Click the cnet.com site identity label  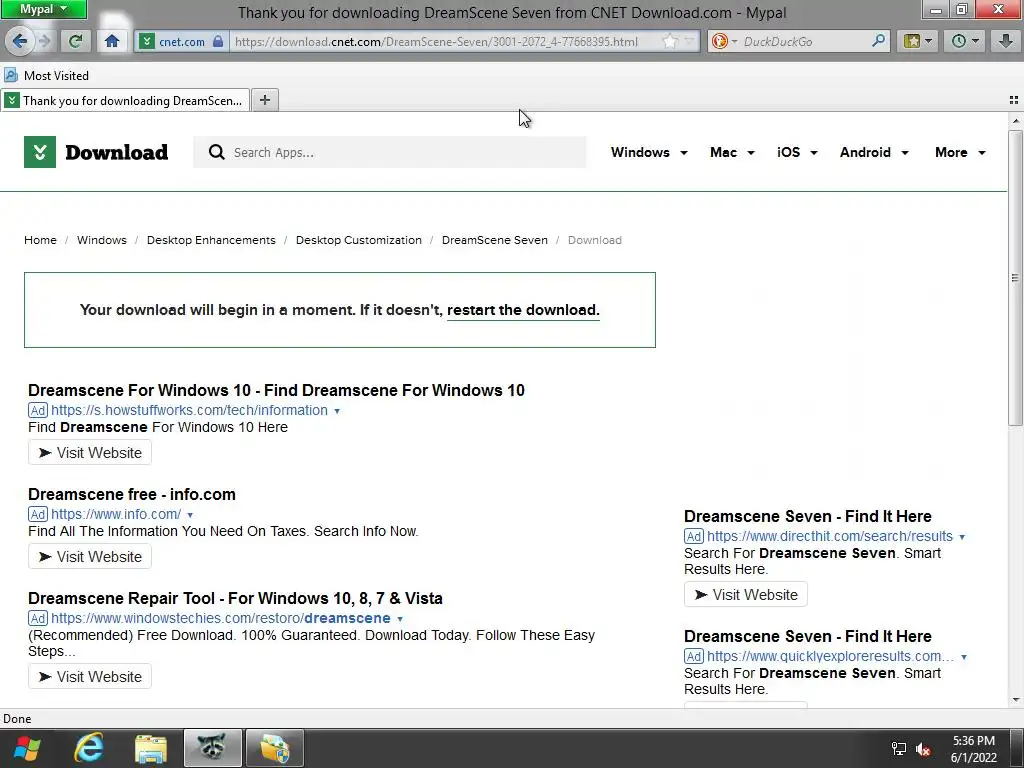182,42
